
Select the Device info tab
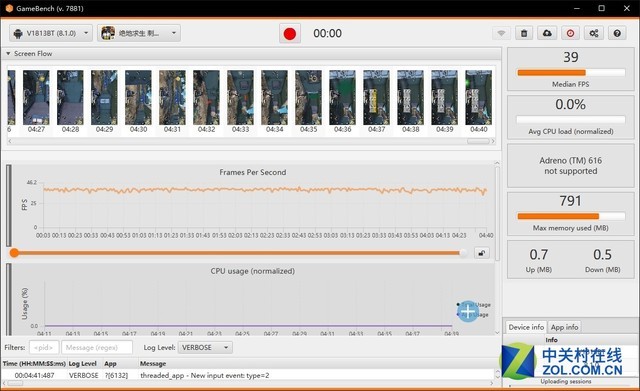(x=526, y=327)
